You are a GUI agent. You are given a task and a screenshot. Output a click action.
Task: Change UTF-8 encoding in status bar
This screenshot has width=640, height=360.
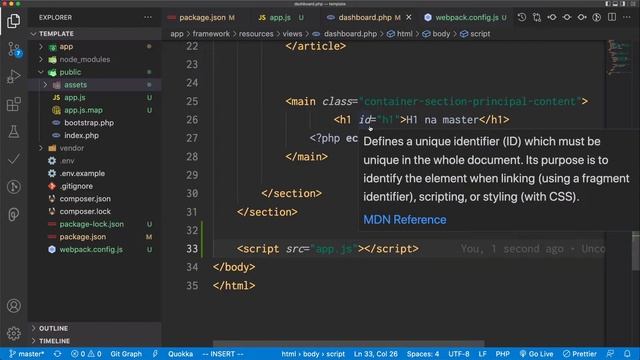(459, 354)
